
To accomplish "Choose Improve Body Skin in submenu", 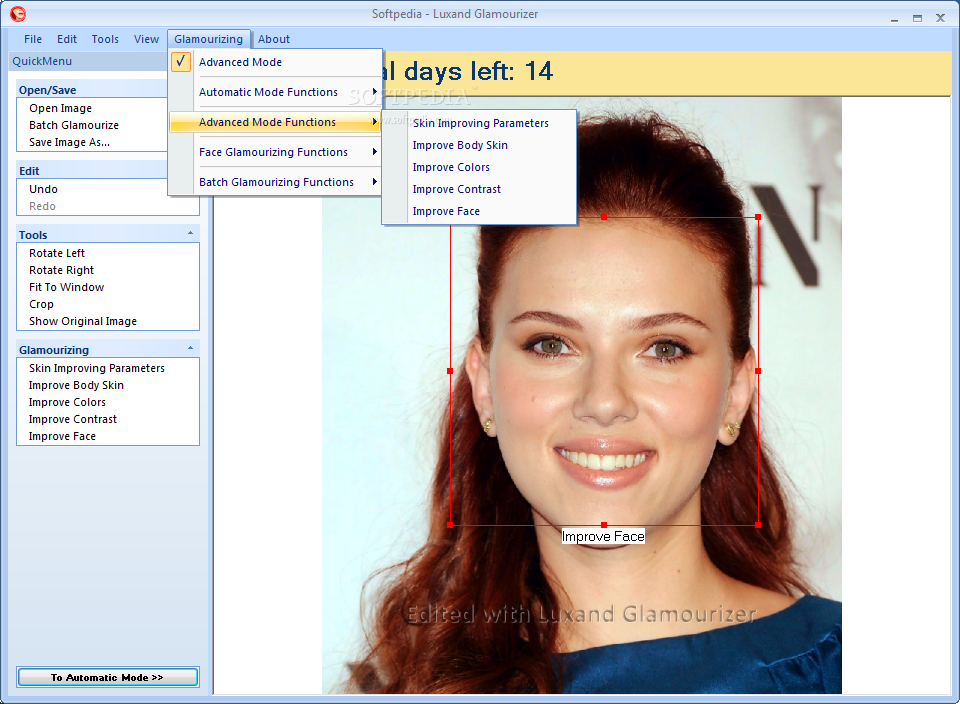I will (460, 145).
